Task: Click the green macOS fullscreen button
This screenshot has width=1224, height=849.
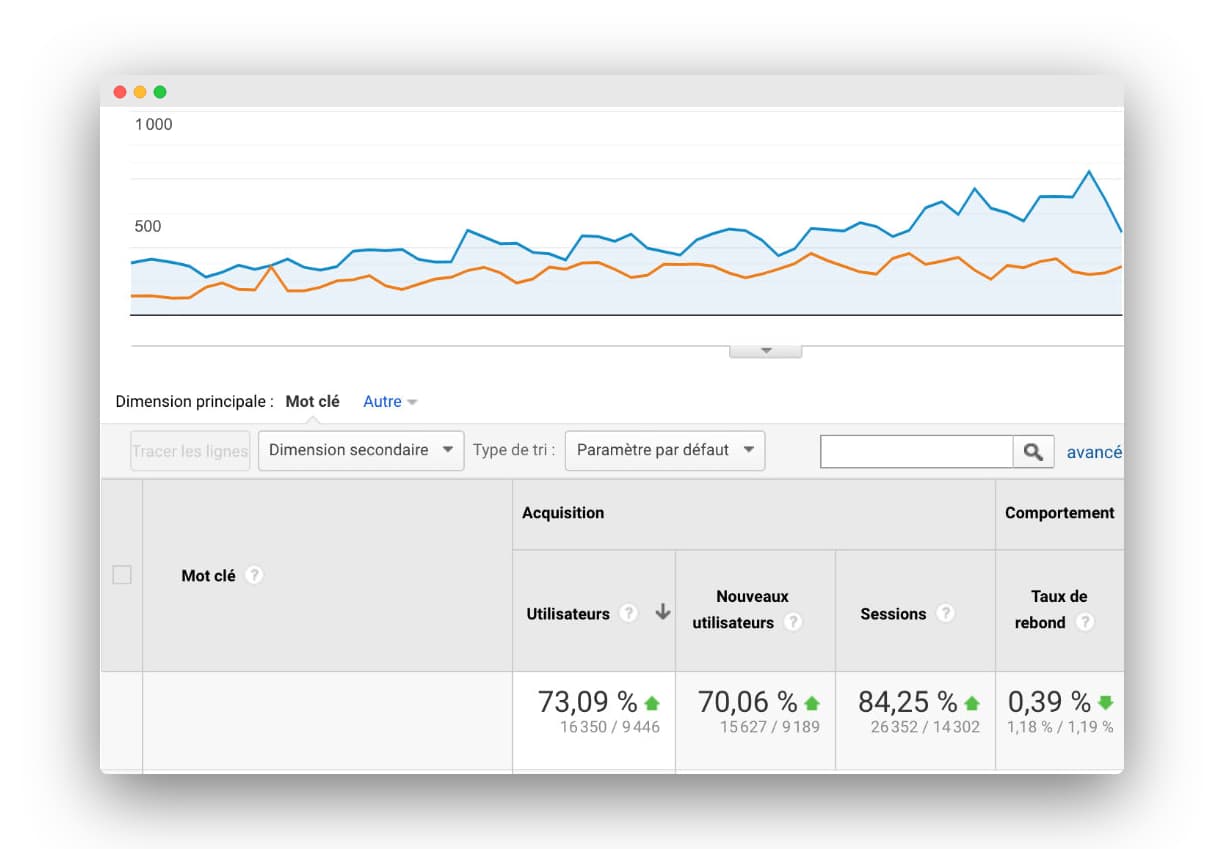Action: (x=160, y=92)
